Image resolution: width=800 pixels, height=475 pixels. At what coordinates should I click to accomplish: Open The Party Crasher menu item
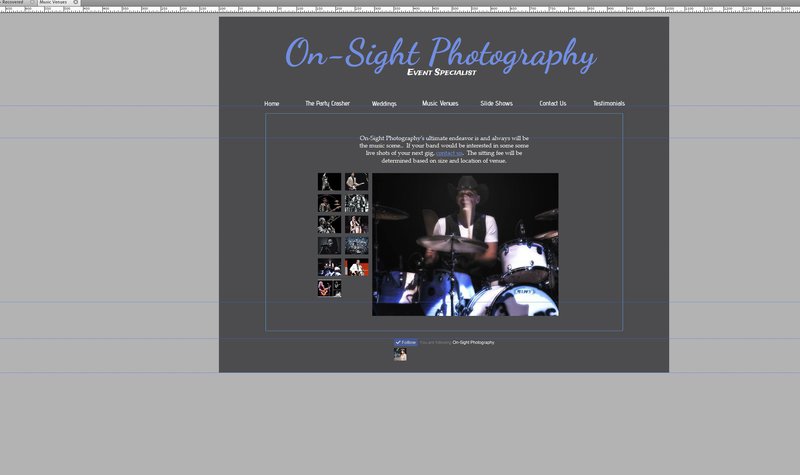pos(328,104)
